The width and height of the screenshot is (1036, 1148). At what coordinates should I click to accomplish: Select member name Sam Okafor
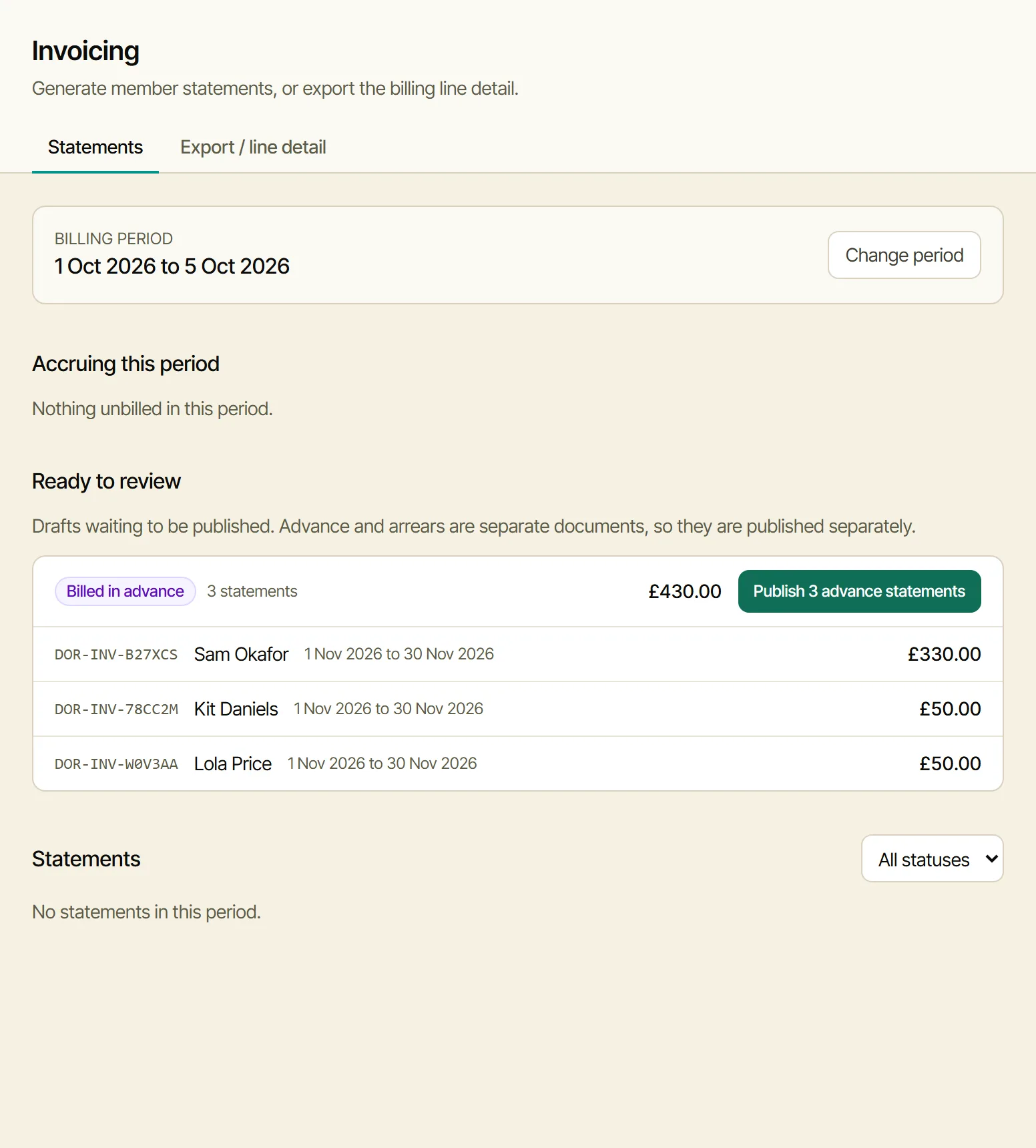(241, 654)
